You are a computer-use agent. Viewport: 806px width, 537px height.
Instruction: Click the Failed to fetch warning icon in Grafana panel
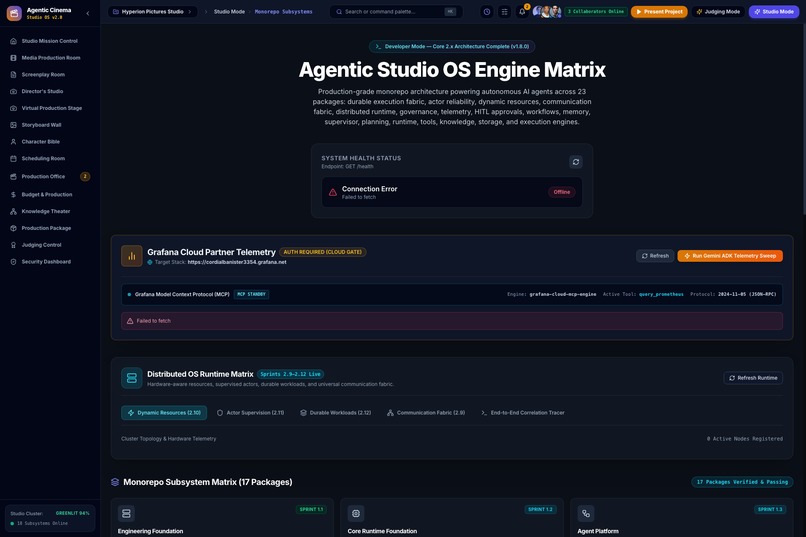pyautogui.click(x=130, y=321)
